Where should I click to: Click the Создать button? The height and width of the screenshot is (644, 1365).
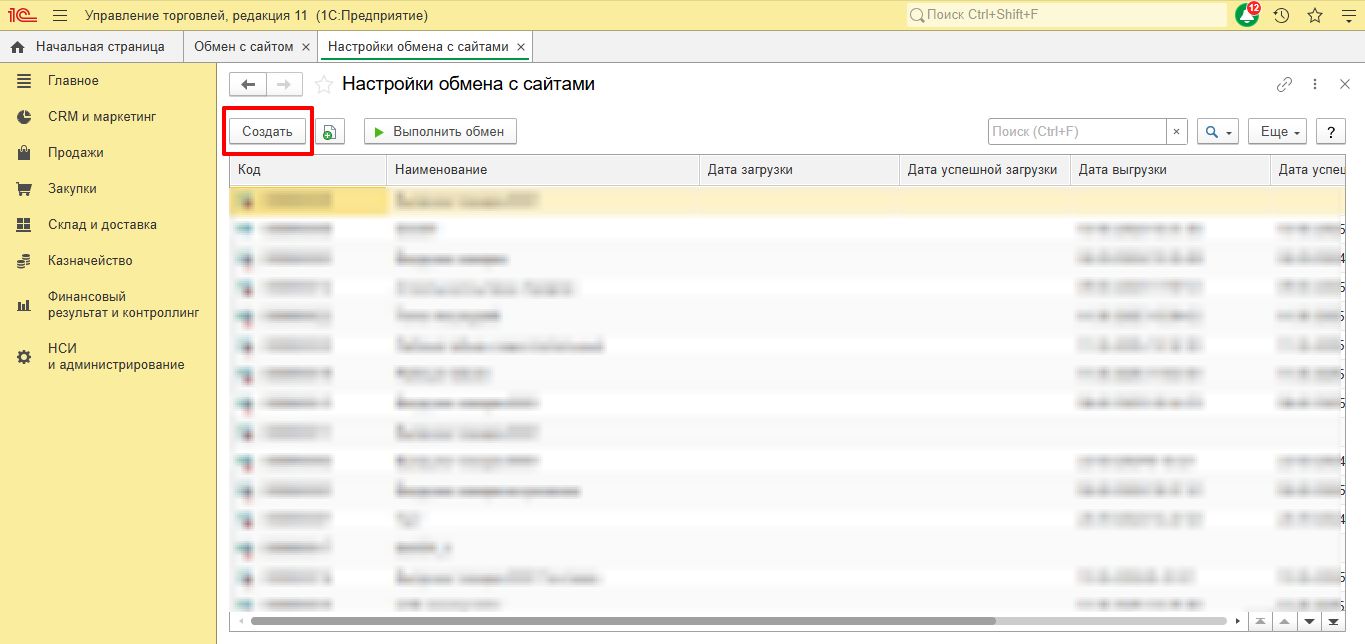(x=267, y=132)
